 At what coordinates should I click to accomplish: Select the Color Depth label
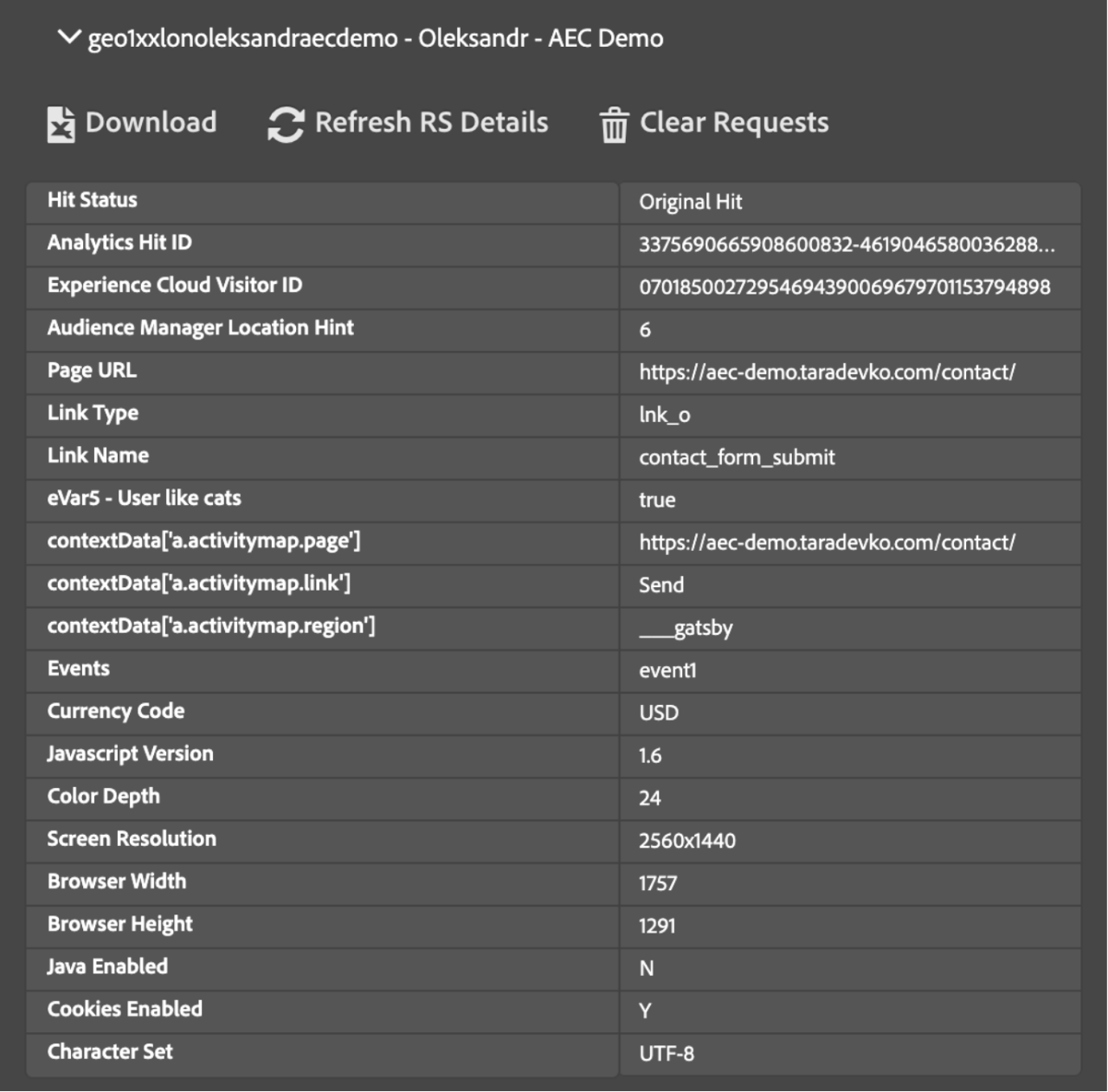103,796
